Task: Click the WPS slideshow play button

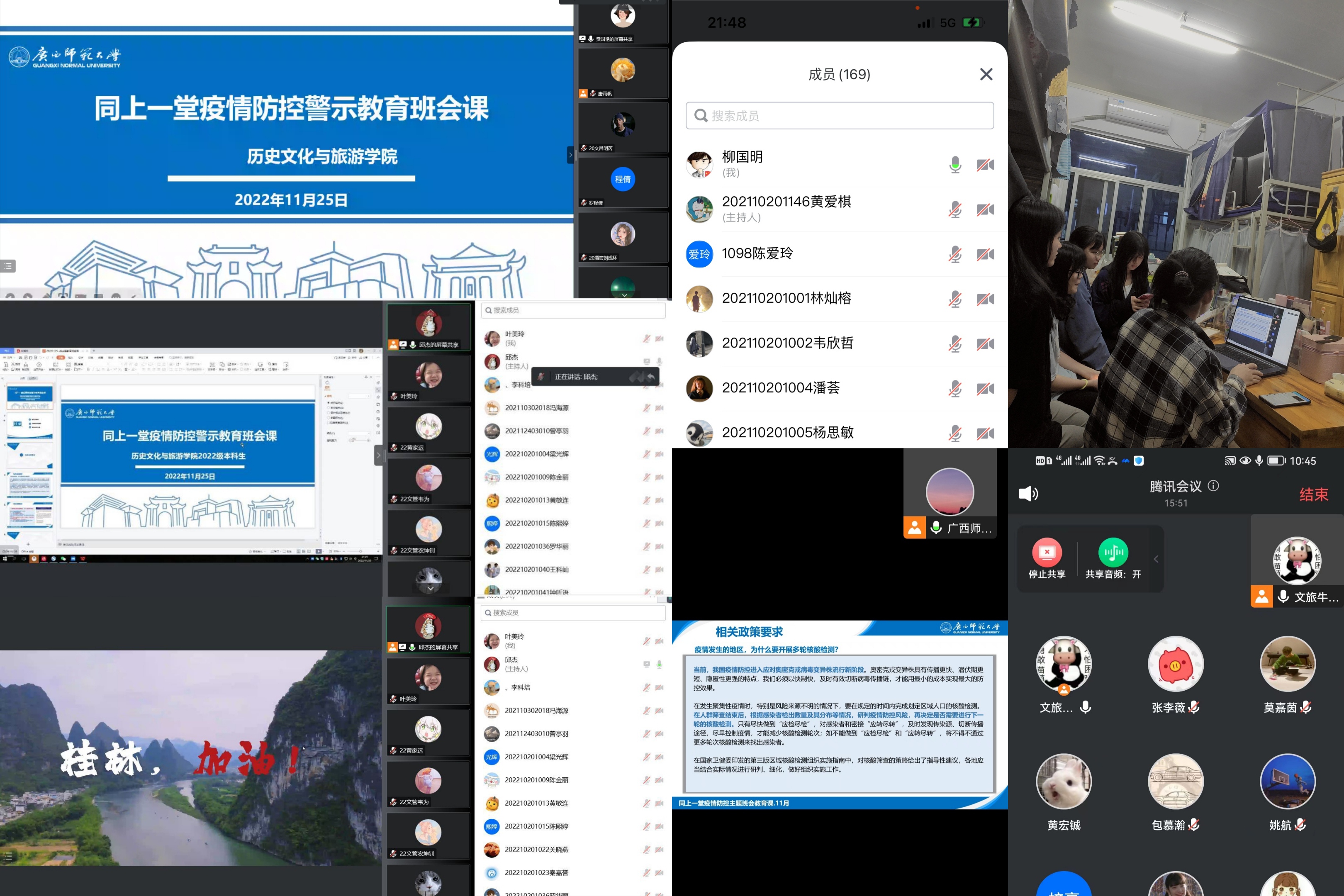Action: pyautogui.click(x=318, y=551)
